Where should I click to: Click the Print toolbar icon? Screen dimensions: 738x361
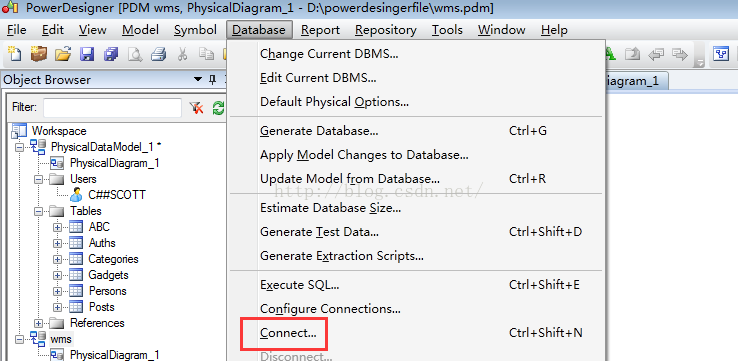click(159, 55)
